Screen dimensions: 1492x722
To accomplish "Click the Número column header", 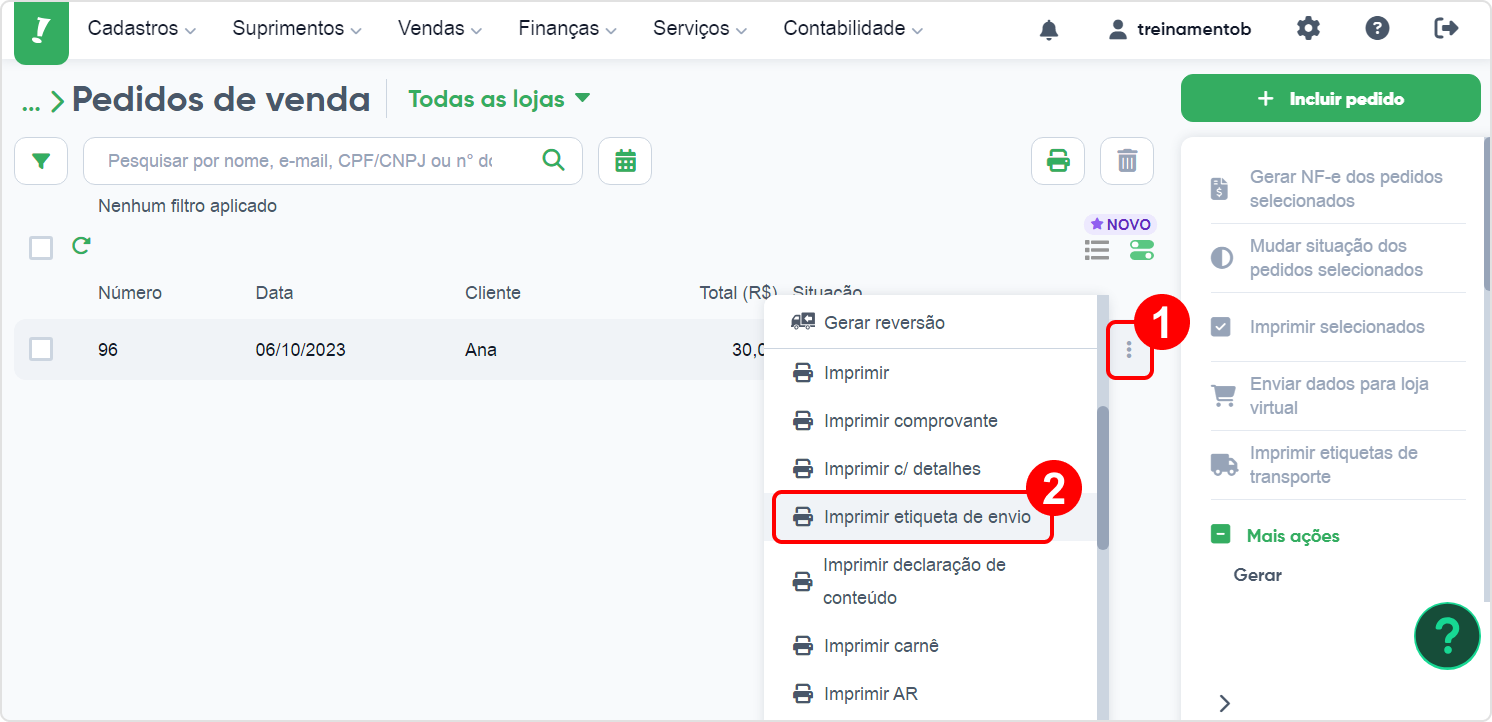I will 130,293.
